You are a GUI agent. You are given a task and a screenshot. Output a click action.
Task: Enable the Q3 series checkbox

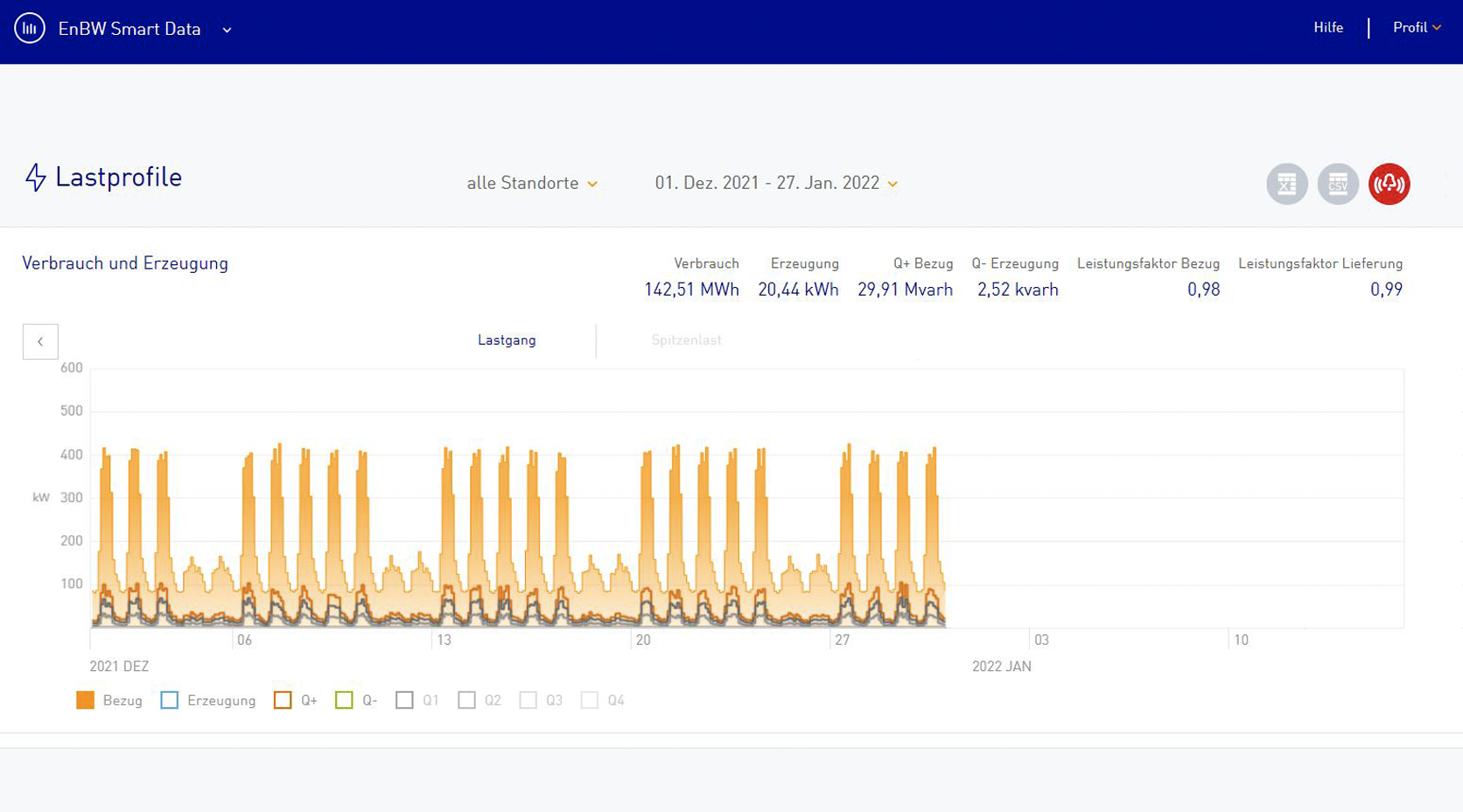coord(528,700)
